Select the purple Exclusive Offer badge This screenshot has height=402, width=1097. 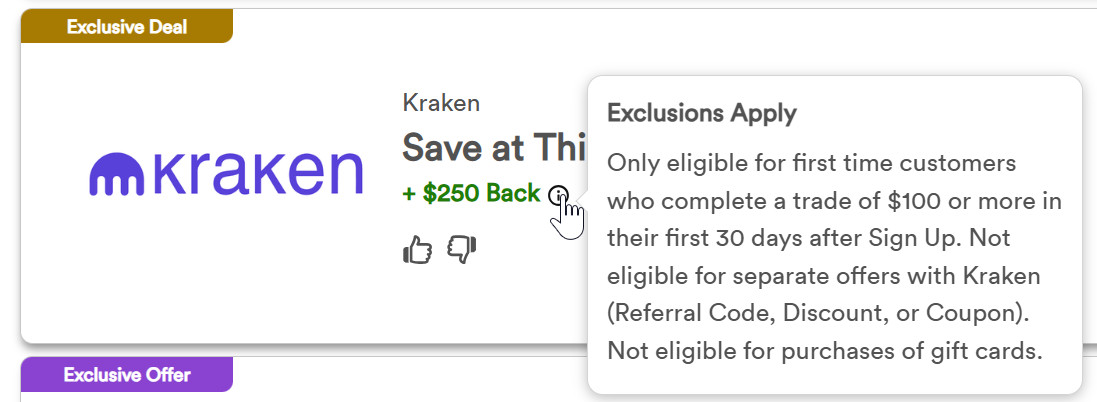pyautogui.click(x=127, y=375)
